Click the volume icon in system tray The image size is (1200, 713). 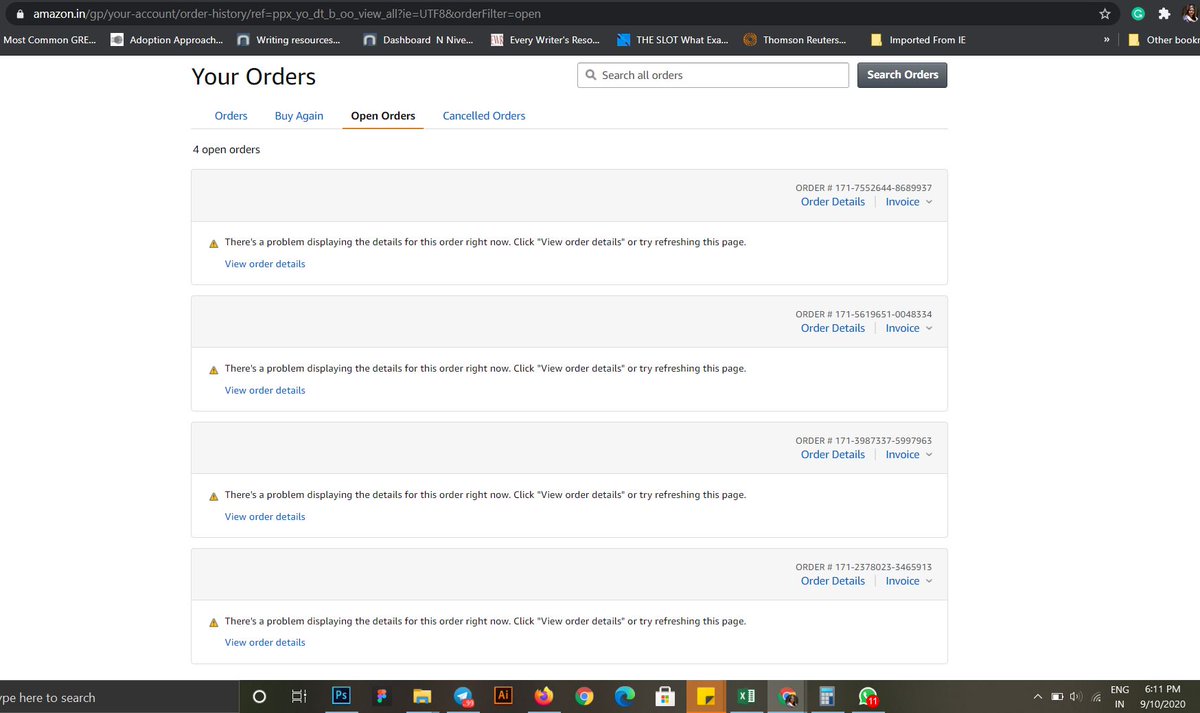tap(1075, 697)
